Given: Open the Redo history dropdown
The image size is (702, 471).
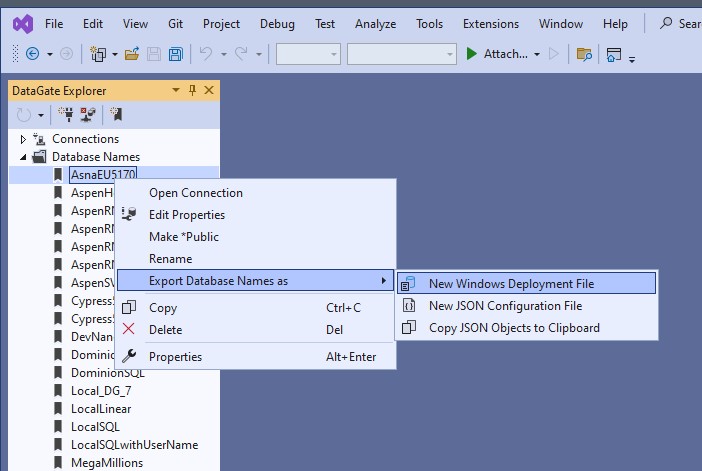Looking at the screenshot, I should click(x=259, y=55).
